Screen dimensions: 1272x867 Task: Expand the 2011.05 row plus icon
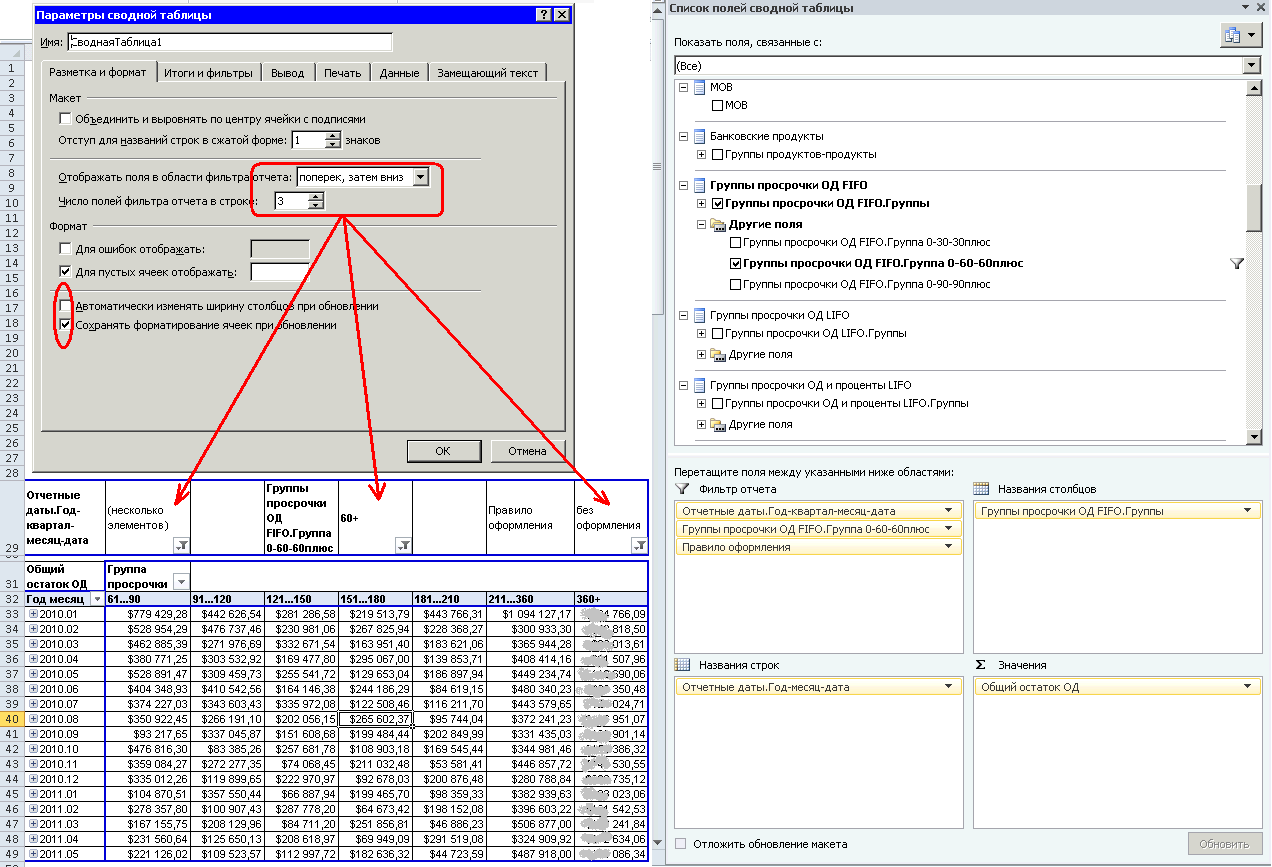[x=33, y=854]
